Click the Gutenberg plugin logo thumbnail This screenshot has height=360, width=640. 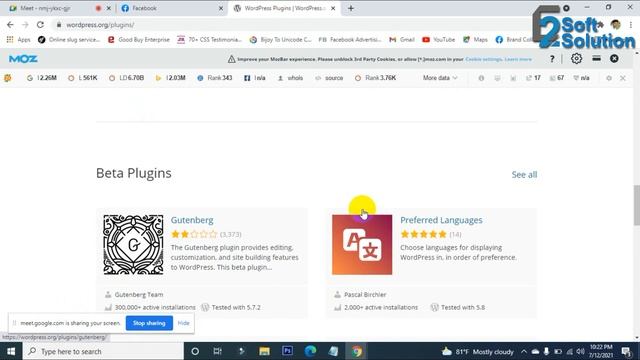(133, 244)
